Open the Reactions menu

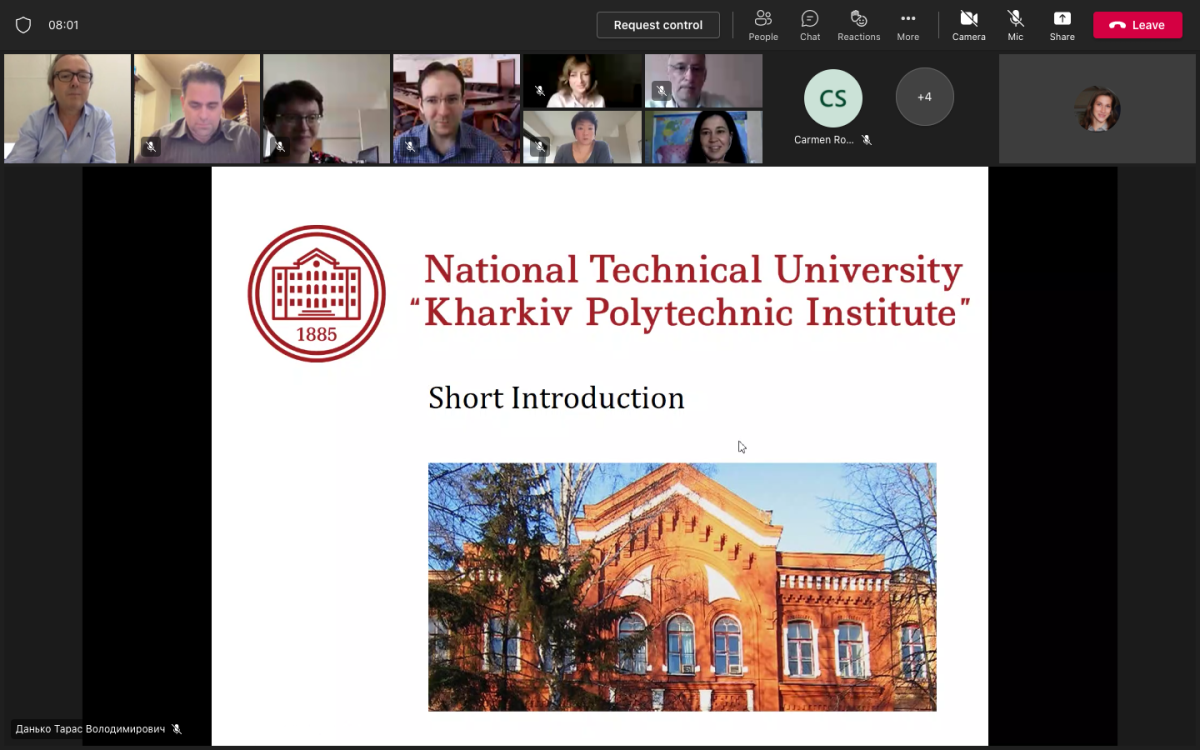(858, 25)
